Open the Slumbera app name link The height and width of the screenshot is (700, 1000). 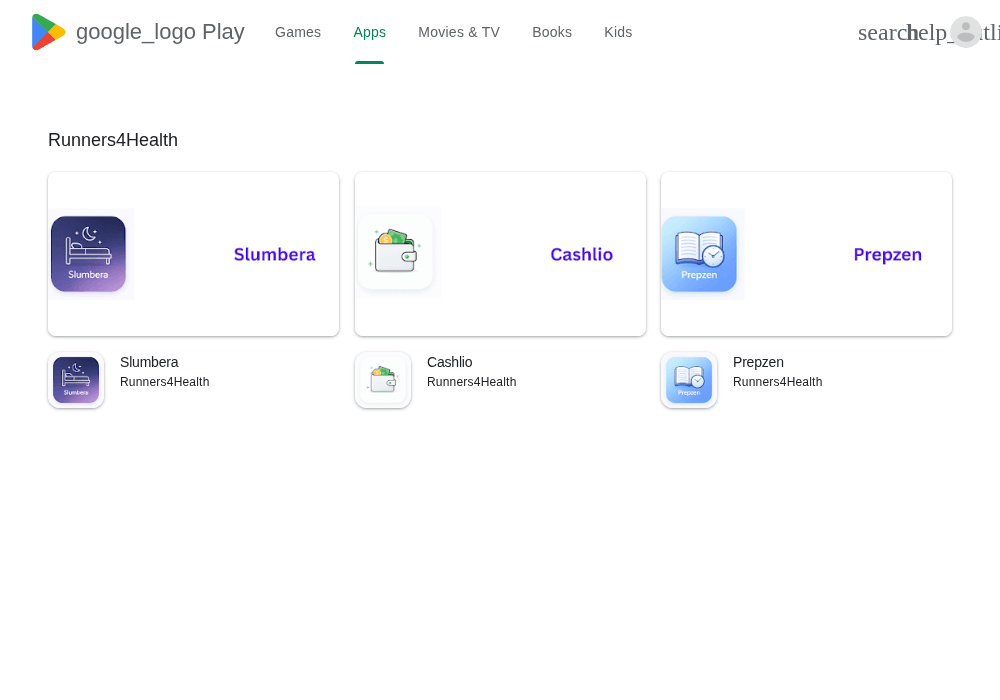tap(149, 362)
